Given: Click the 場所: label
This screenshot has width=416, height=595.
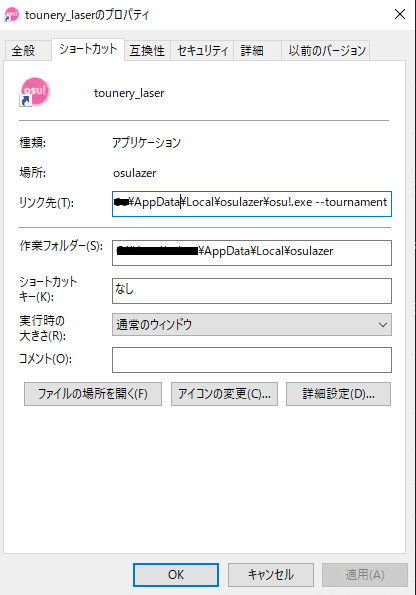Looking at the screenshot, I should (x=33, y=173).
